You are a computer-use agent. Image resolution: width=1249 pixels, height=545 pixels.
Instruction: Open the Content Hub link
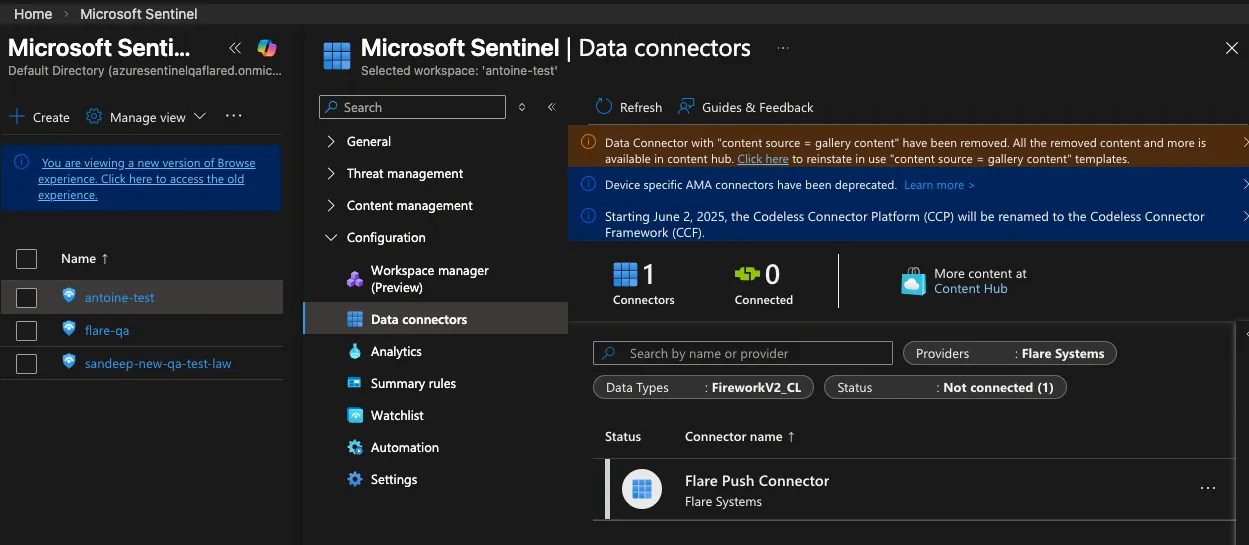(x=970, y=289)
